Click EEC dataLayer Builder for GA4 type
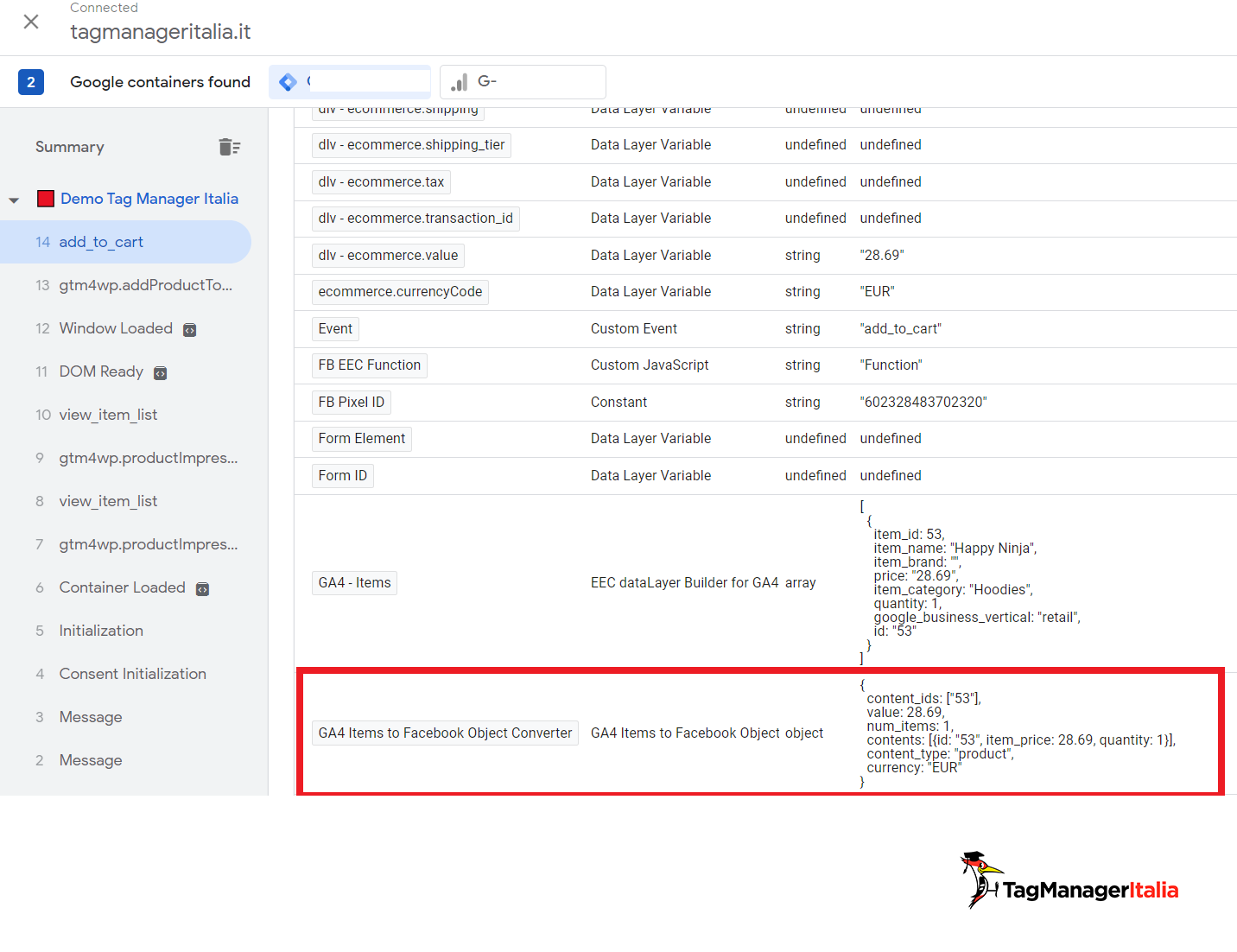Viewport: 1237px width, 952px height. click(x=684, y=583)
